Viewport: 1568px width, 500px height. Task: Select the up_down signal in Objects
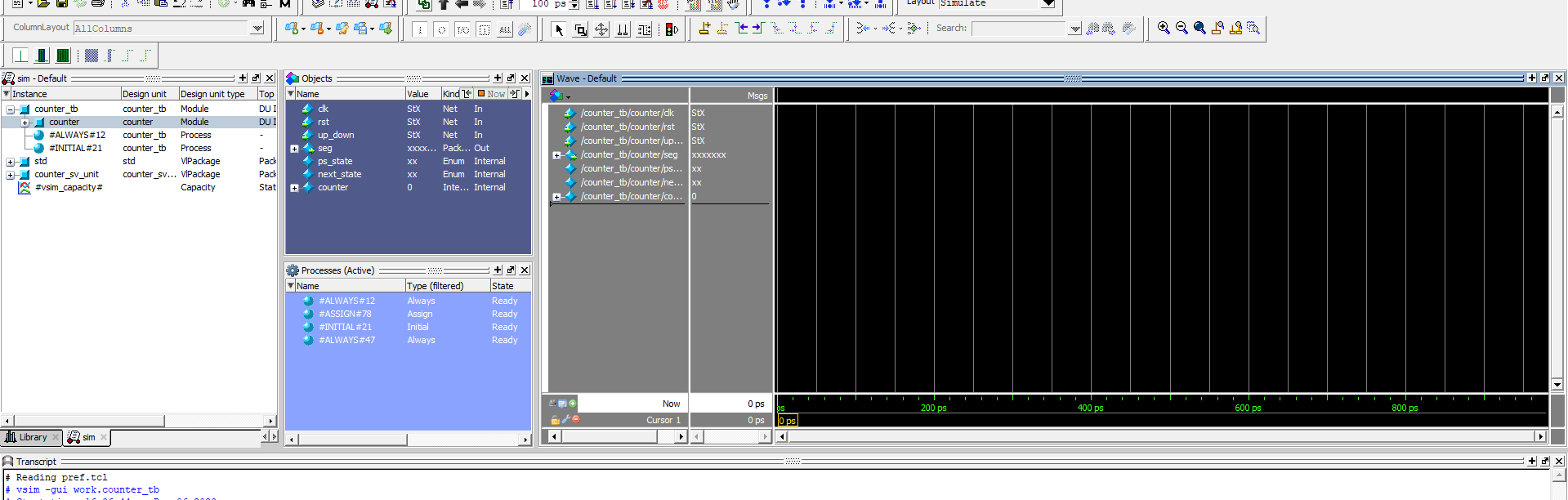(x=336, y=136)
